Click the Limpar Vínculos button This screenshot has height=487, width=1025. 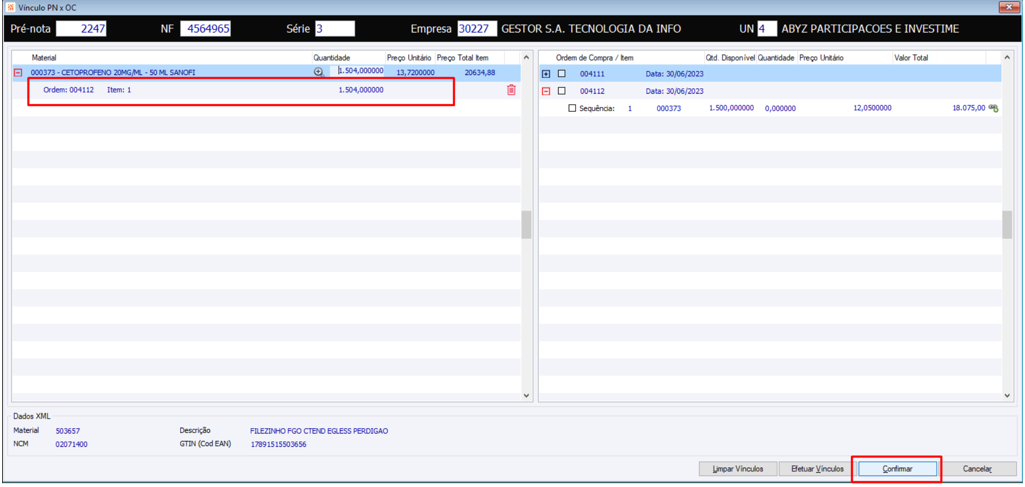coord(737,469)
